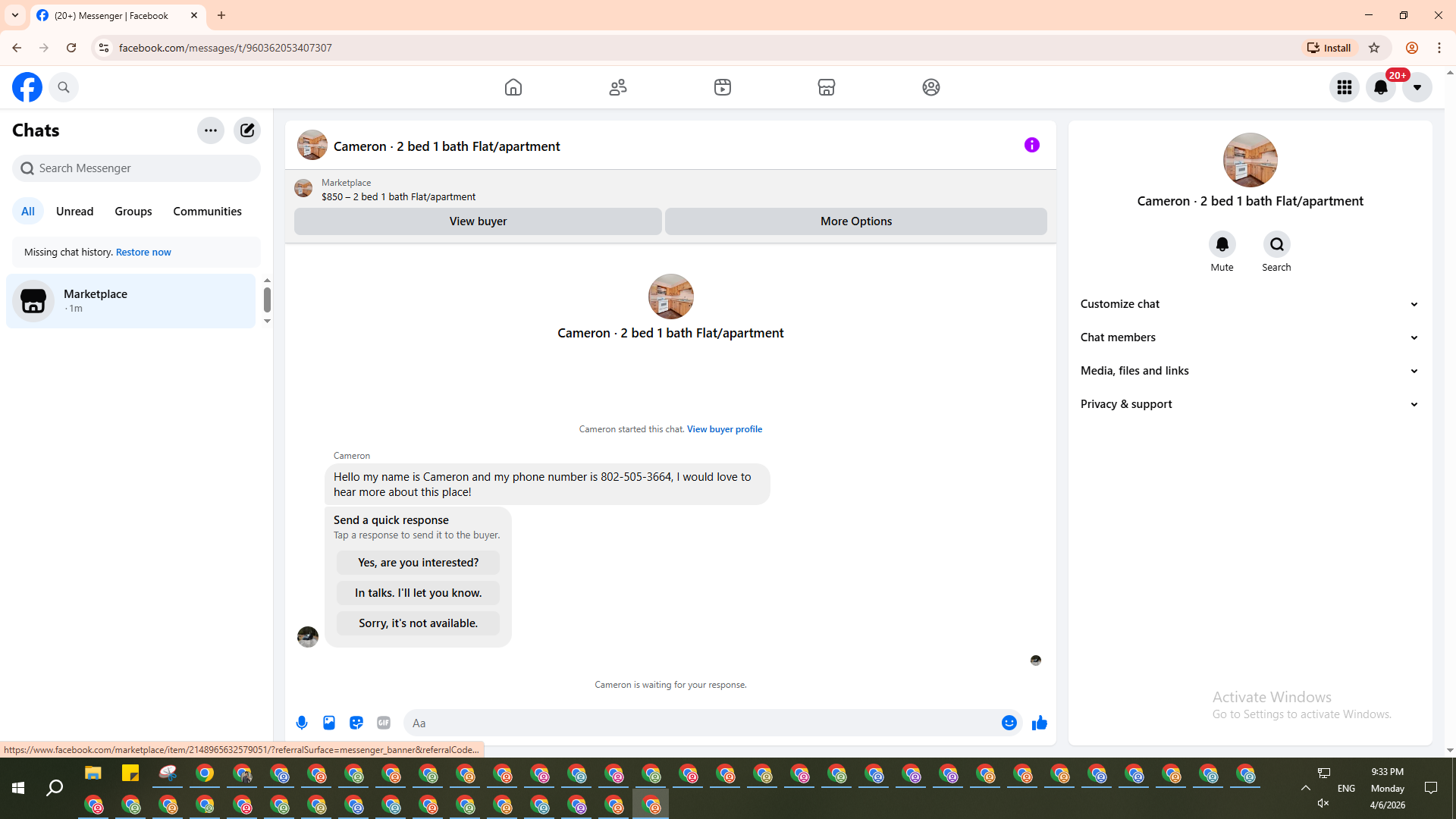Screen dimensions: 1456x819
Task: Open the Chats options ellipsis menu
Action: (211, 130)
